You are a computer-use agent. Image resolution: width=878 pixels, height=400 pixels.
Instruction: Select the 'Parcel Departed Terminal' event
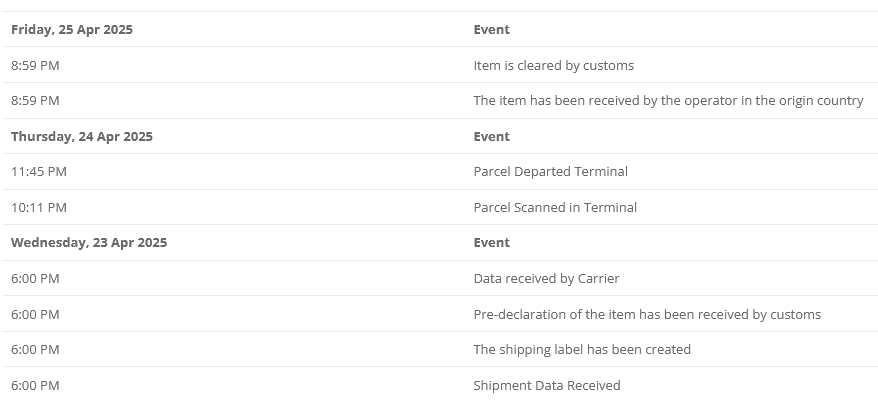[x=550, y=171]
